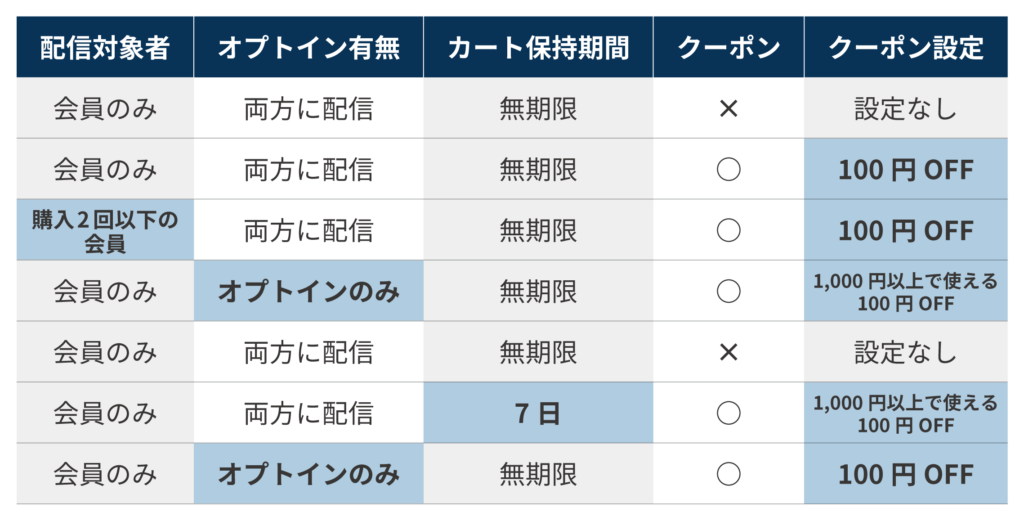Click the 両方に配信 cell in the 7日 row

click(308, 413)
